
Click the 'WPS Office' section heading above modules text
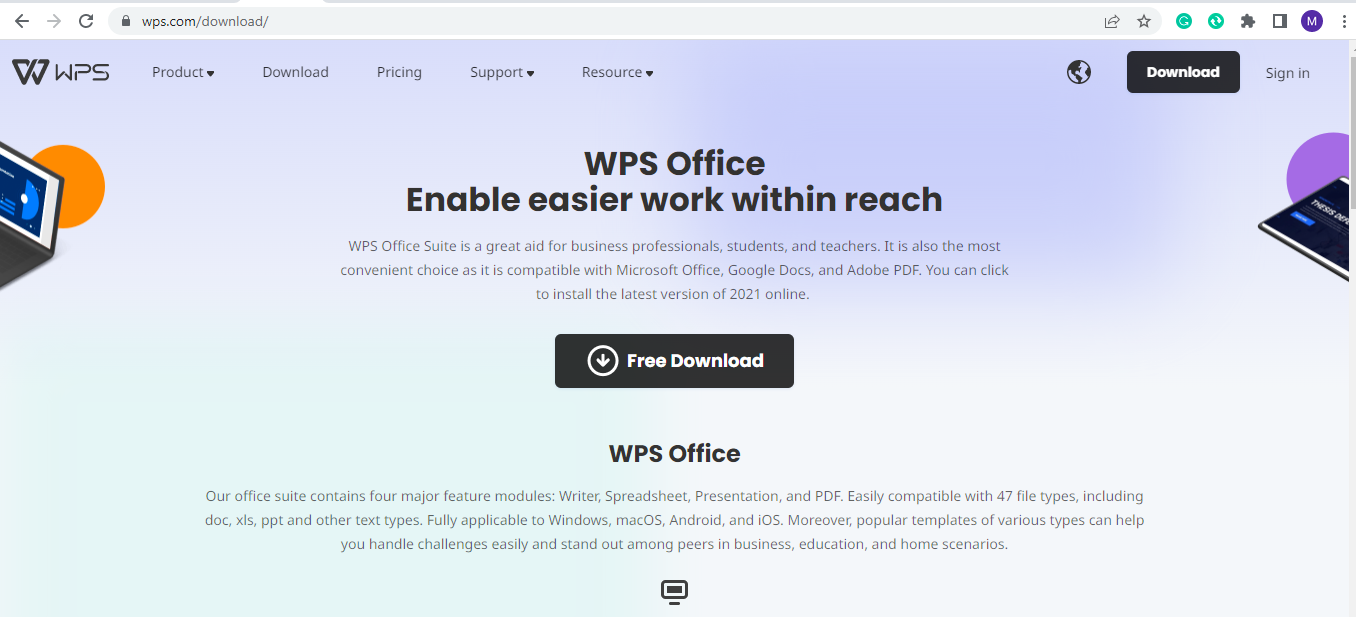click(x=675, y=453)
